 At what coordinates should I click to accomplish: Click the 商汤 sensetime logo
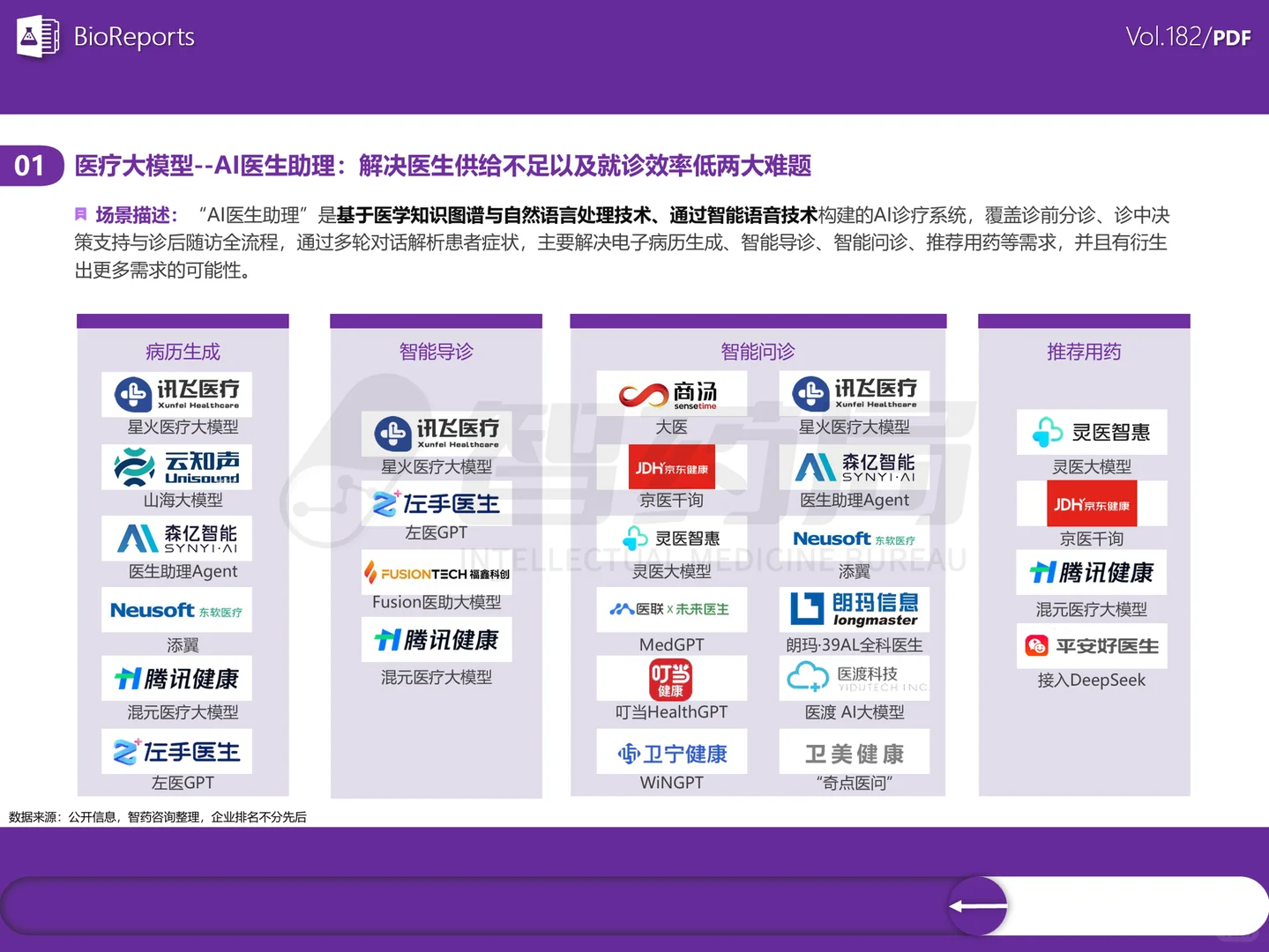(671, 392)
